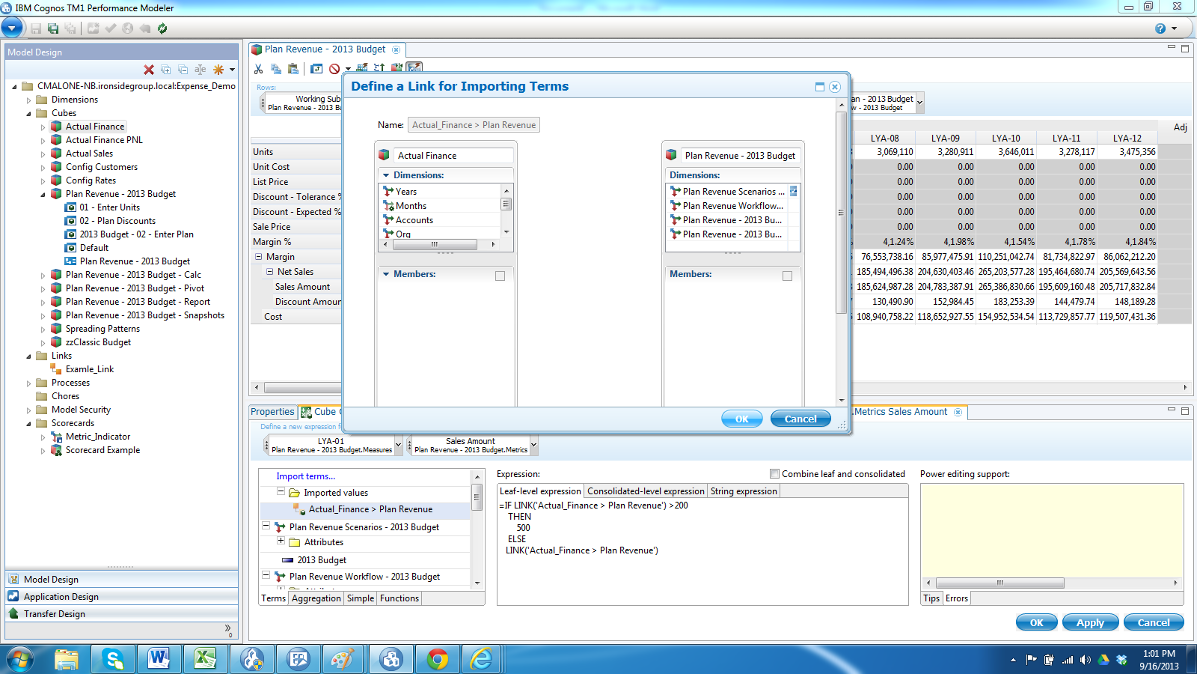This screenshot has height=674, width=1198.
Task: Click the scissors cut icon in cube toolbar
Action: point(259,68)
